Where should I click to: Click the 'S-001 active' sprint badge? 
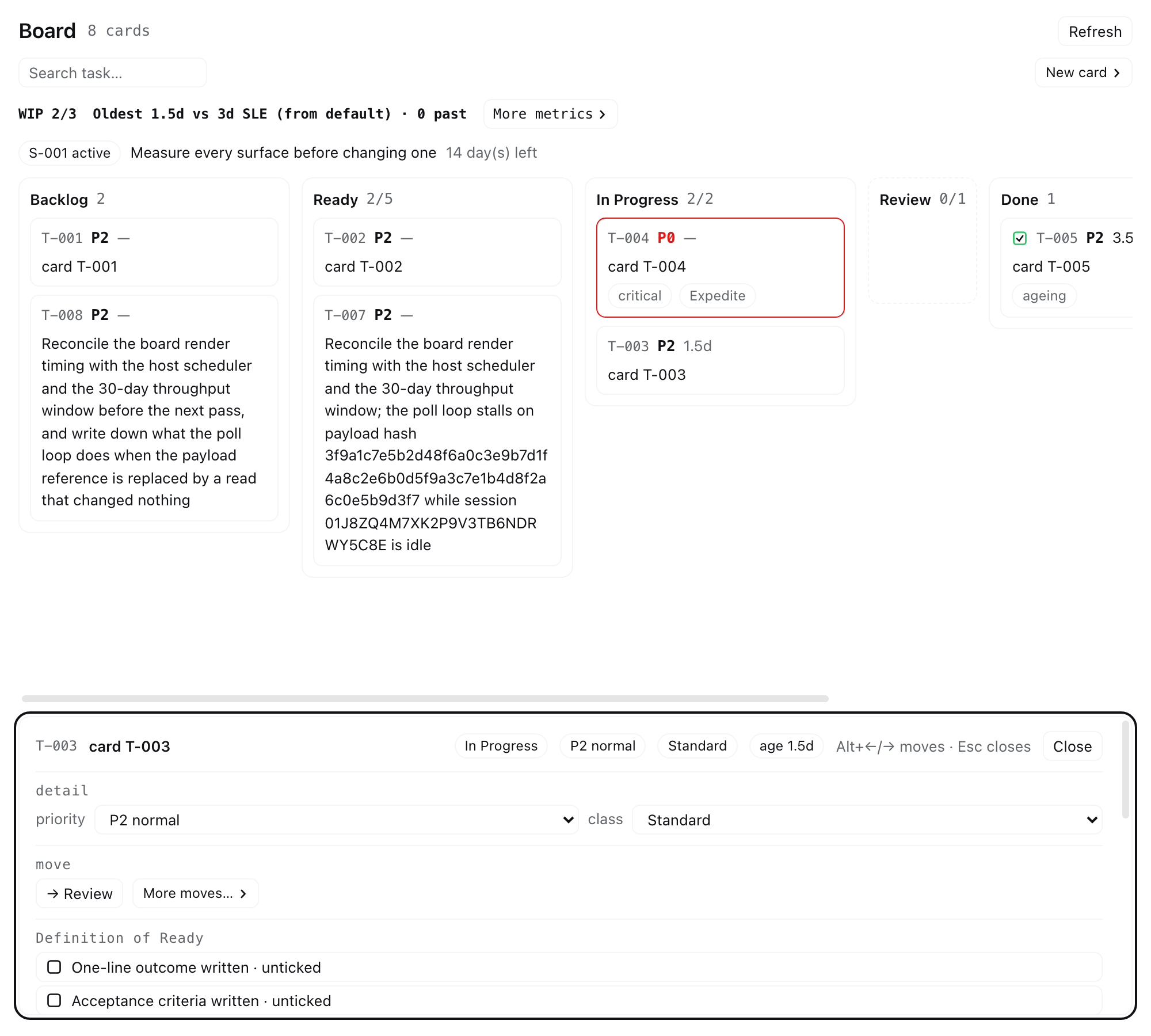70,153
